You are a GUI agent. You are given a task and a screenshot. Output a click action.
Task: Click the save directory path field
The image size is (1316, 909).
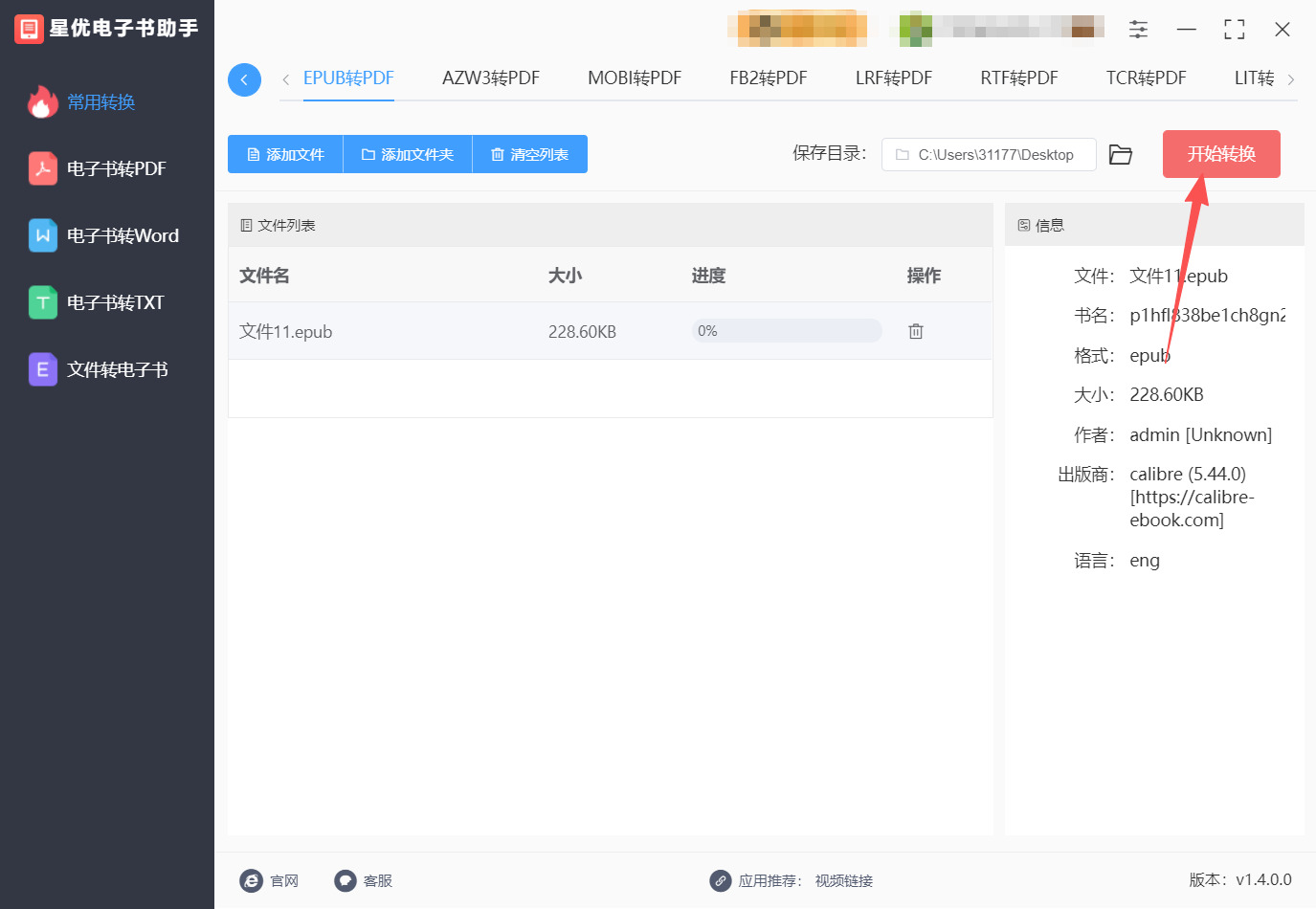(x=988, y=154)
